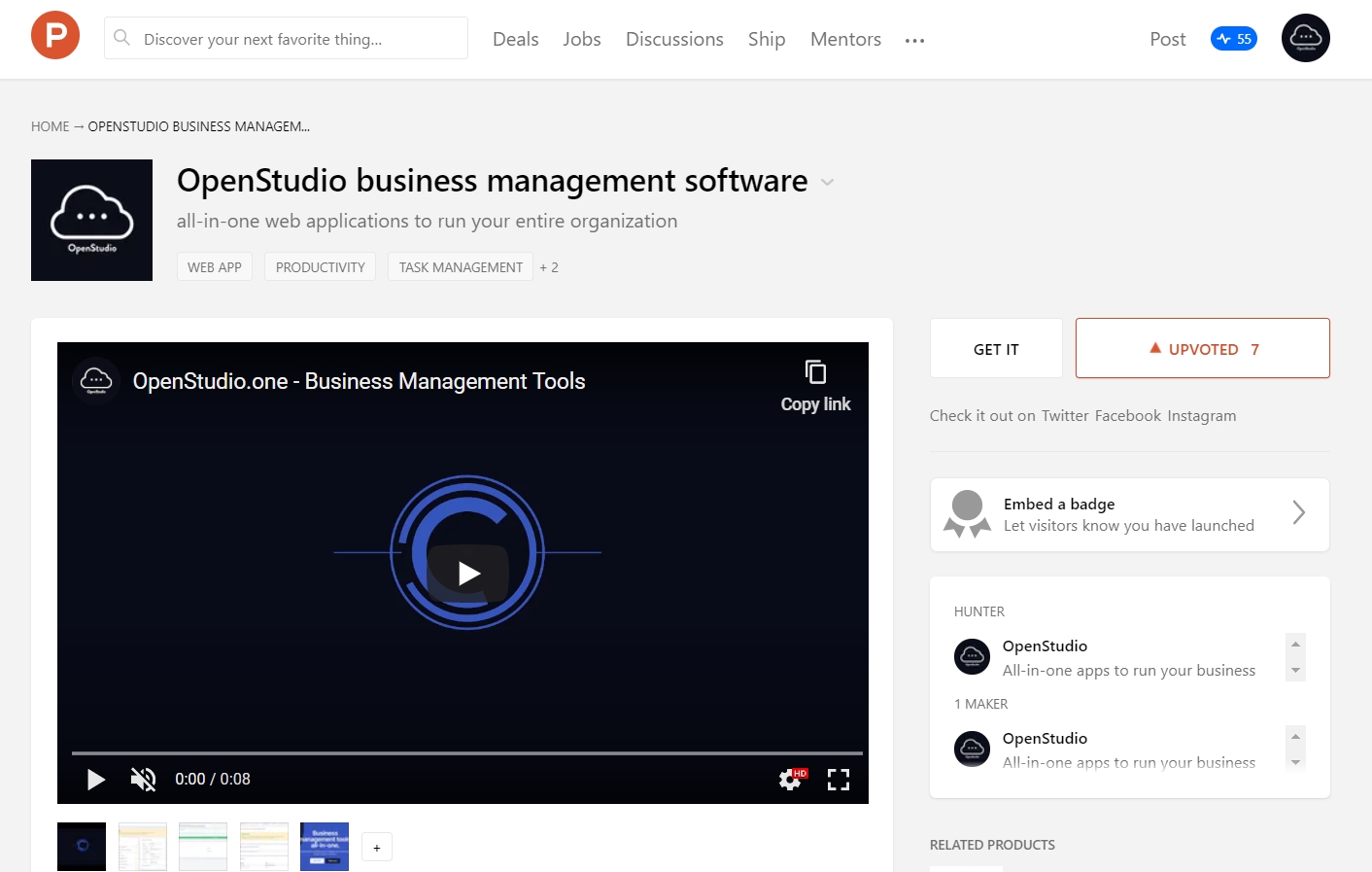The height and width of the screenshot is (872, 1372).
Task: Open the Instagram link
Action: 1202,415
